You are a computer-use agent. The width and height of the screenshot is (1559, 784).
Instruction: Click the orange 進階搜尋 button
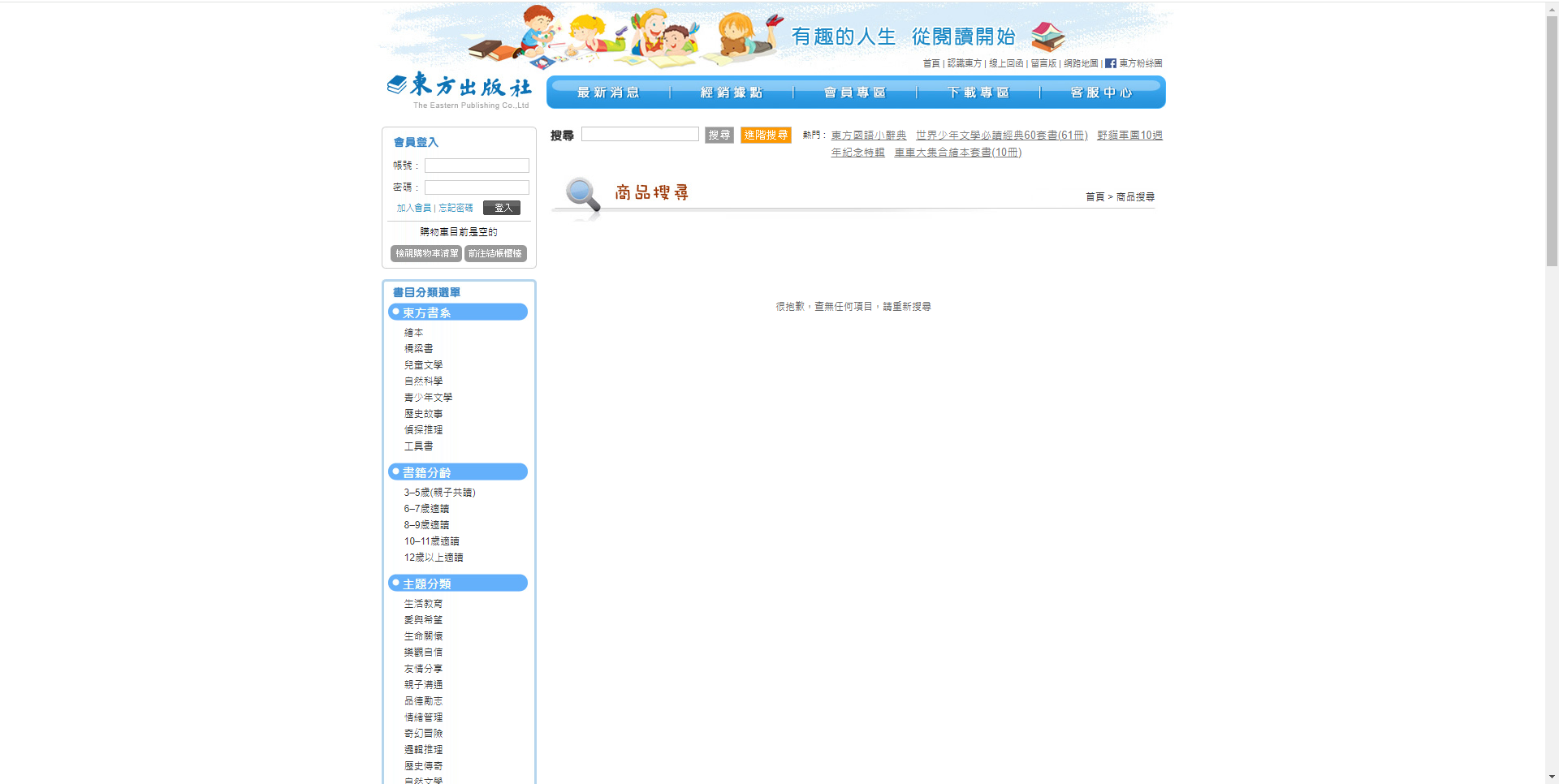(x=766, y=135)
